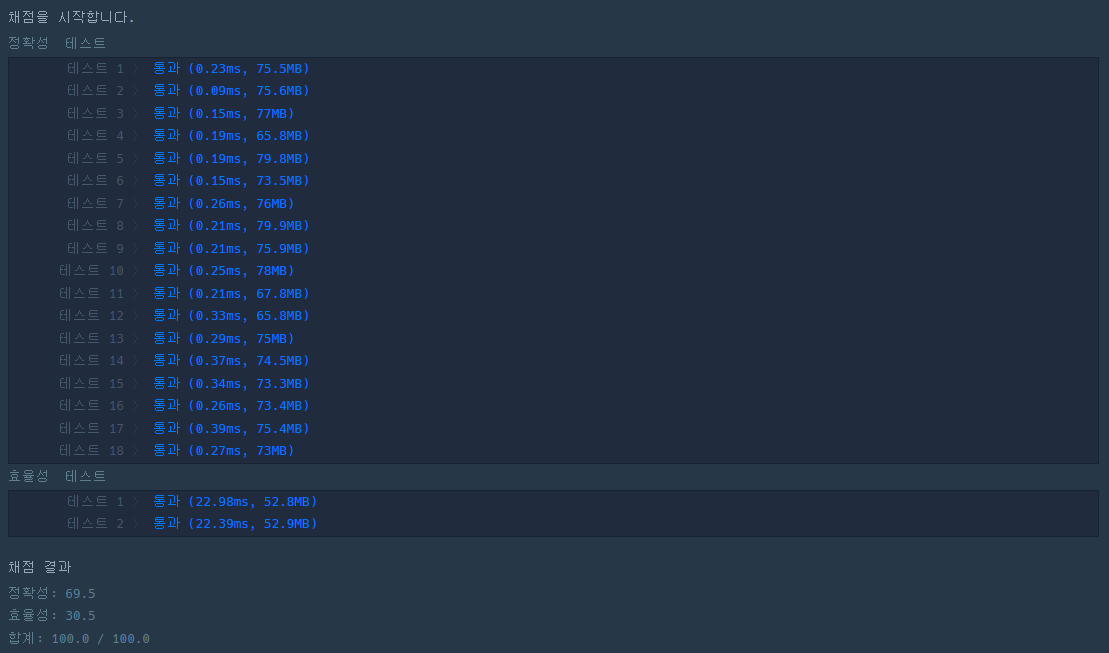Click the '테스트 18' label in accuracy list
The width and height of the screenshot is (1109, 653).
click(x=91, y=450)
